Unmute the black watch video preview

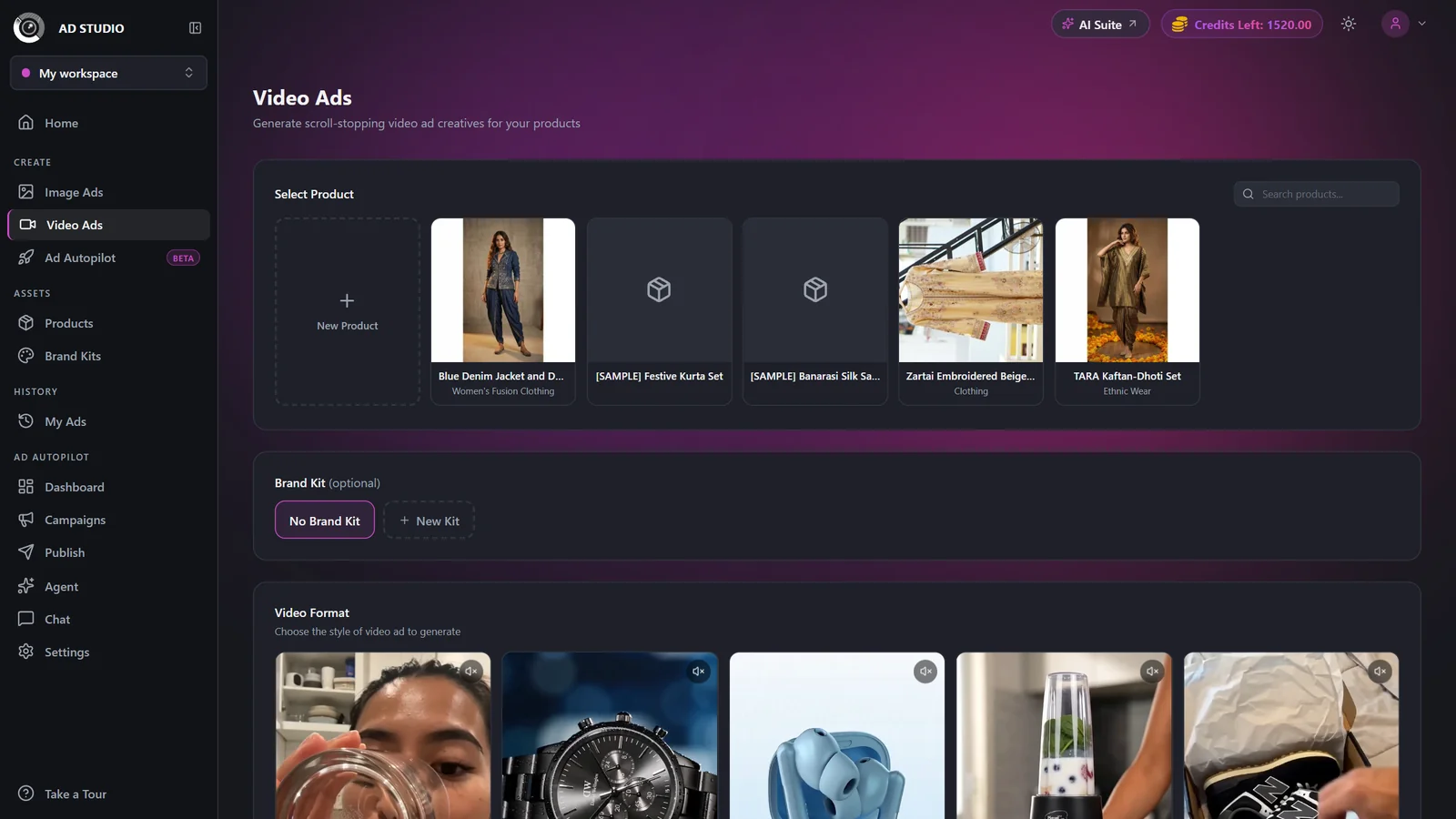click(x=698, y=672)
